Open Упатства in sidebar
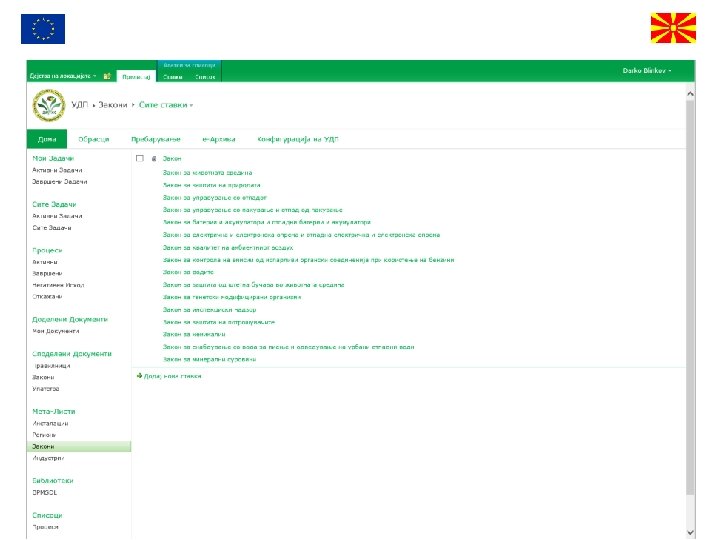The width and height of the screenshot is (720, 540). (45, 389)
